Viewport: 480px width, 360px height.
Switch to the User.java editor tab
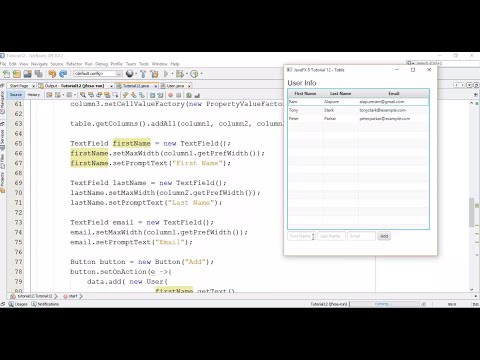coord(175,86)
